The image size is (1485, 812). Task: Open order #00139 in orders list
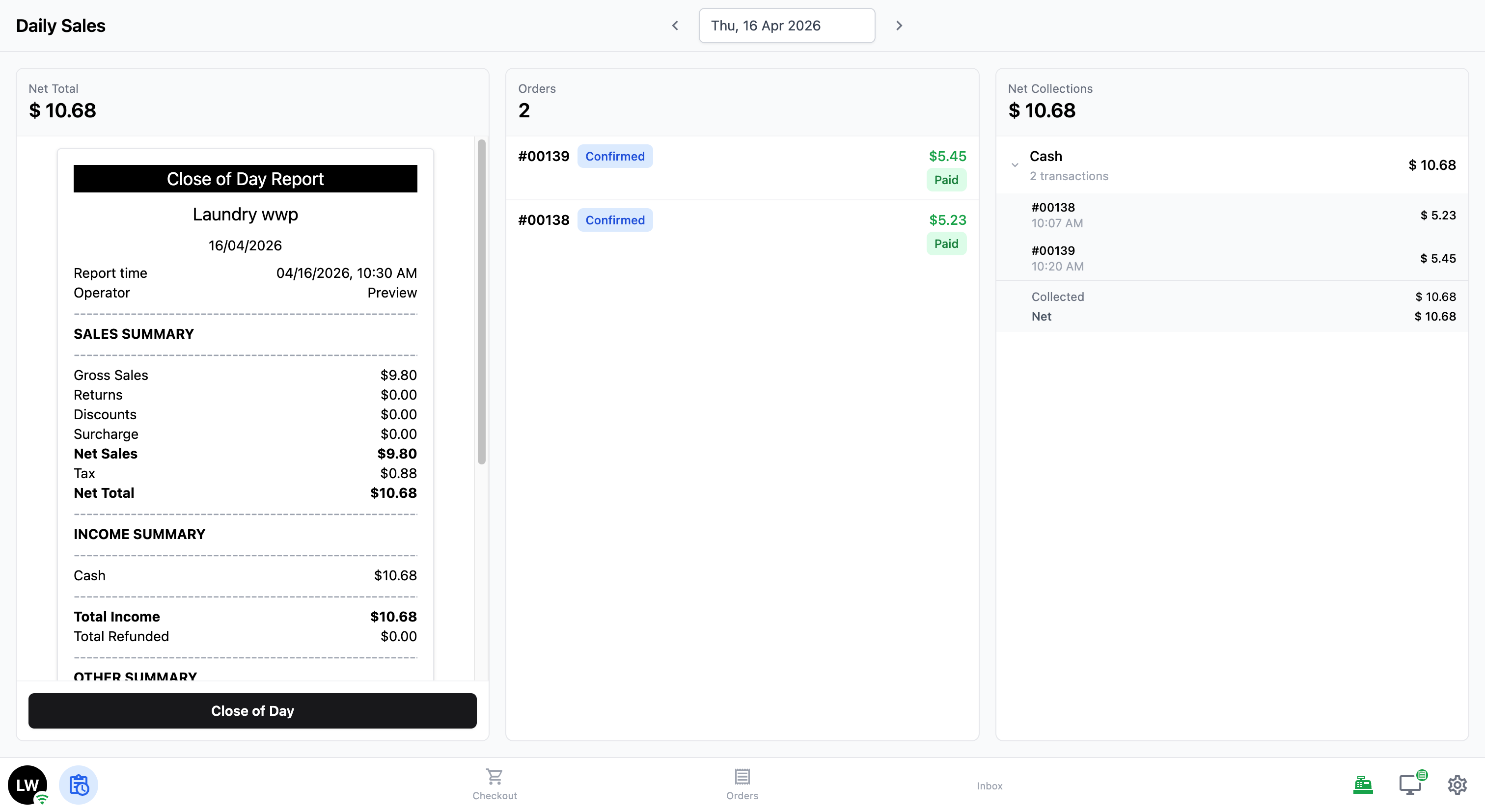tap(742, 168)
